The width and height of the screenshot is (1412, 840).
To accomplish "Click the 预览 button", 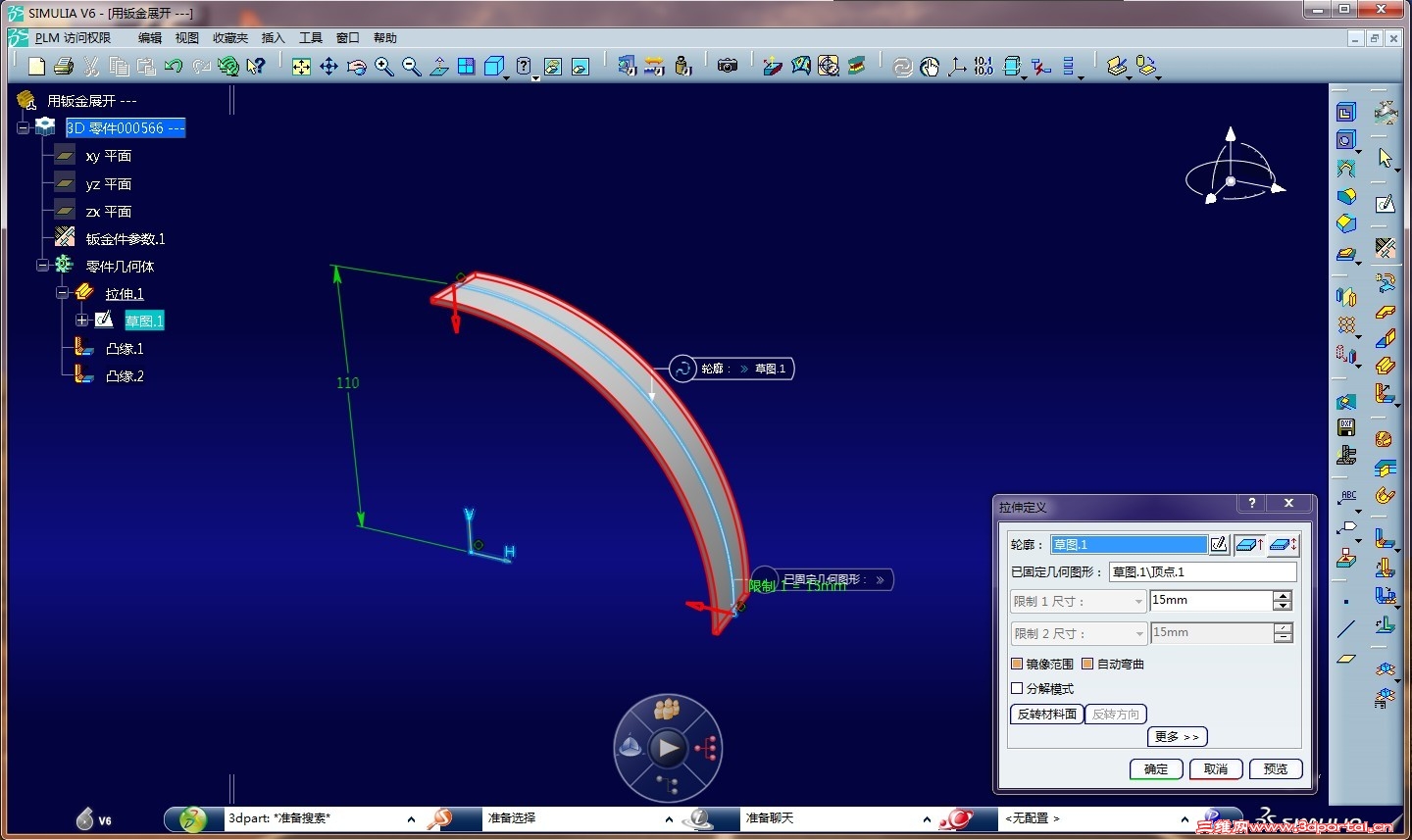I will pyautogui.click(x=1276, y=769).
